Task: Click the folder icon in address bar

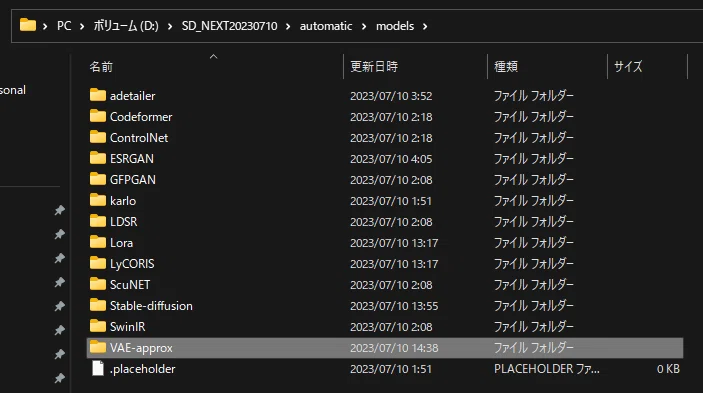Action: click(28, 25)
